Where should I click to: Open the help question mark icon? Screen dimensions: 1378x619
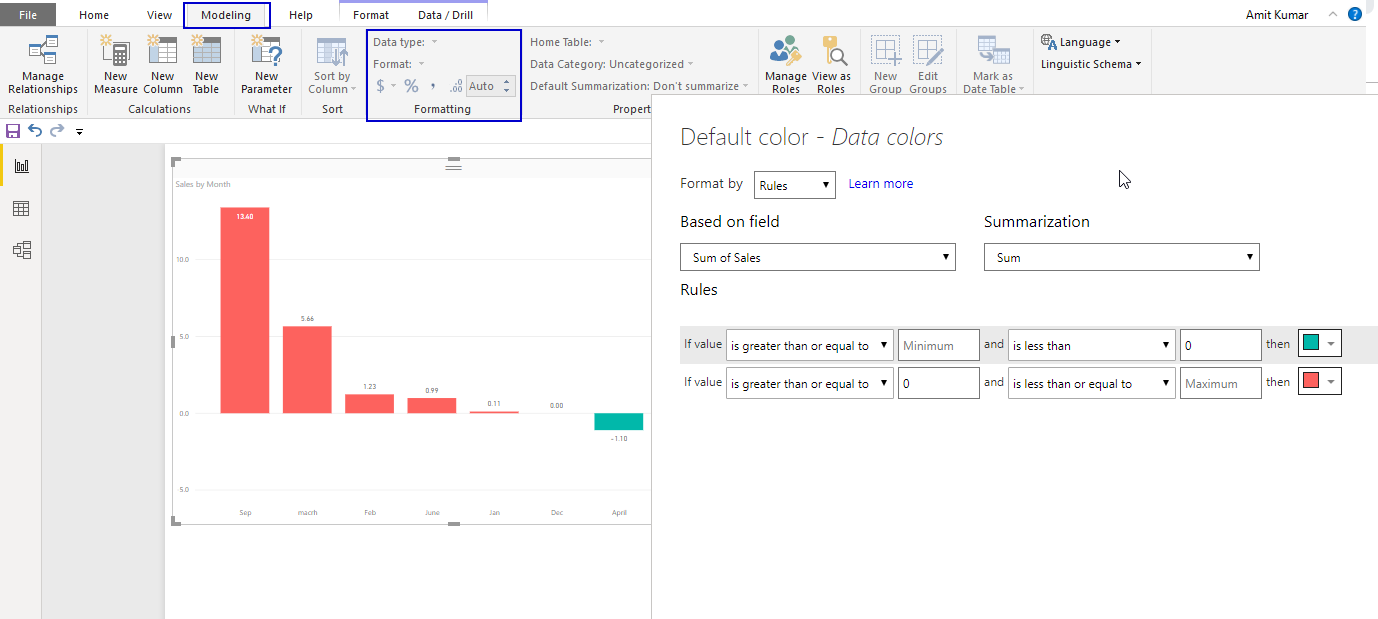coord(1355,14)
